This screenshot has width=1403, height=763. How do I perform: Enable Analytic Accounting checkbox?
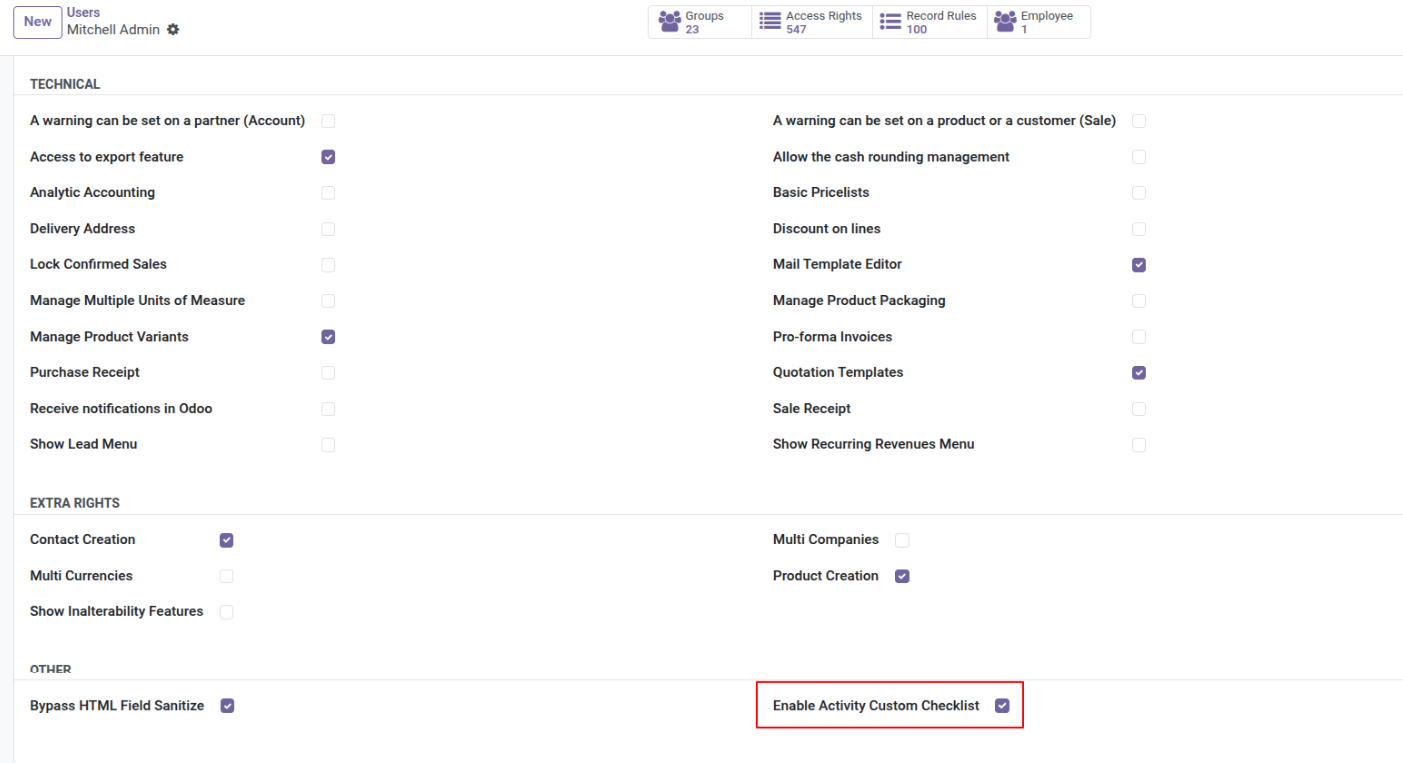[x=328, y=193]
